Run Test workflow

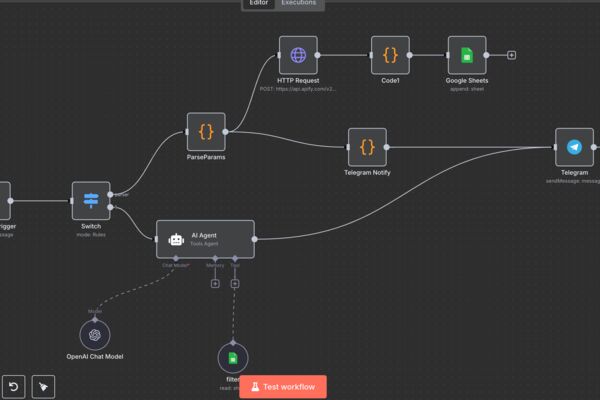[x=283, y=387]
